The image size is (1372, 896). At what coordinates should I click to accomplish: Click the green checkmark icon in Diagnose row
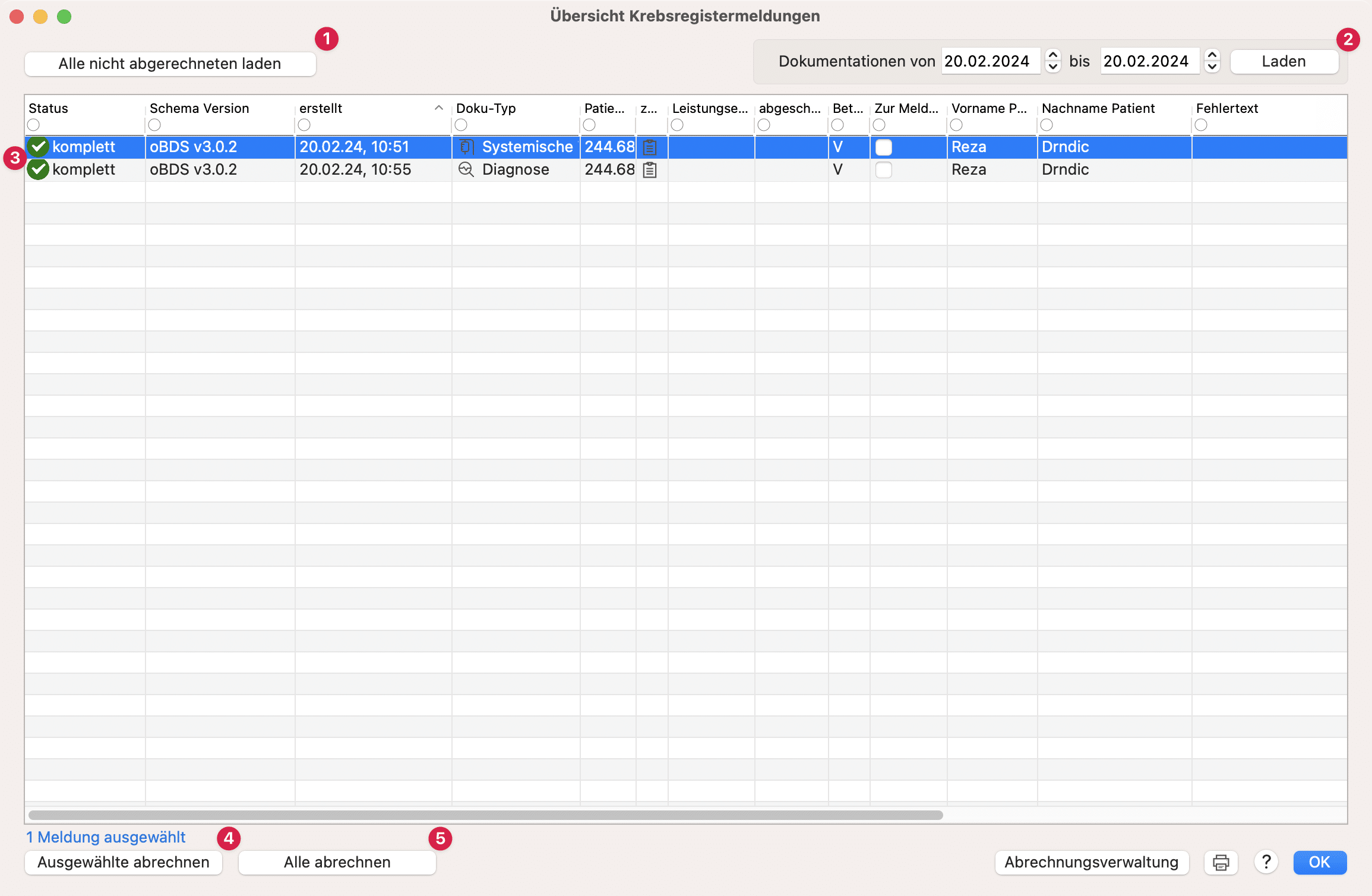38,169
